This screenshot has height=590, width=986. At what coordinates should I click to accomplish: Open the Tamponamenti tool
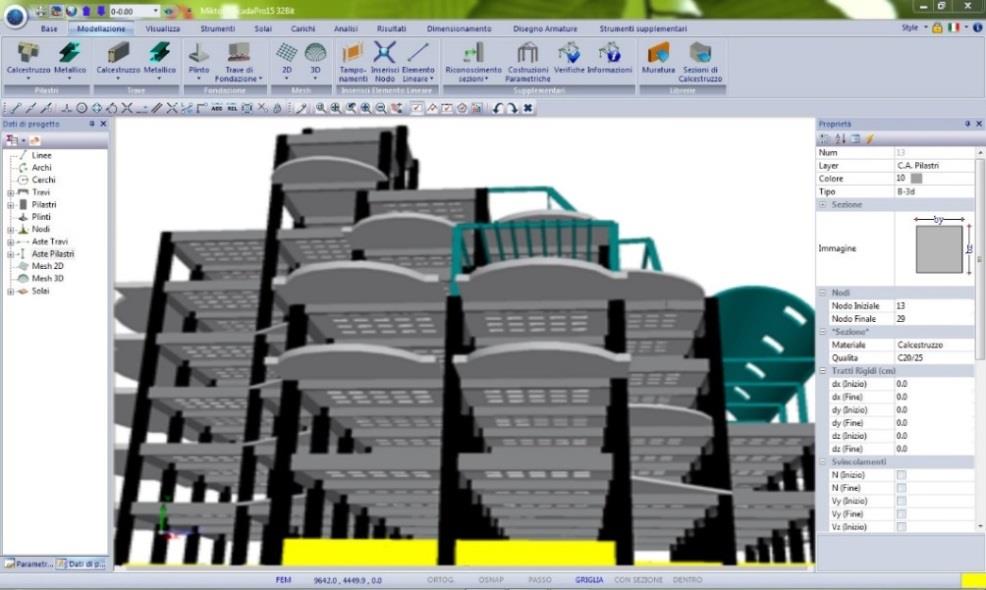click(x=353, y=62)
